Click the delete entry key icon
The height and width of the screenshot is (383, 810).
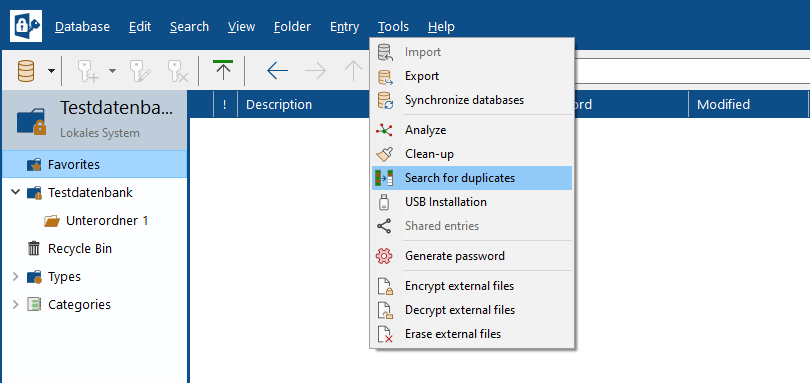(x=178, y=71)
